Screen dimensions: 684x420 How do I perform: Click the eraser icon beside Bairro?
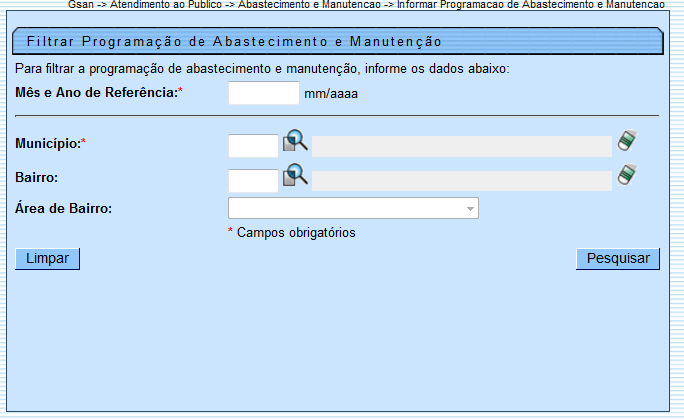tap(626, 176)
